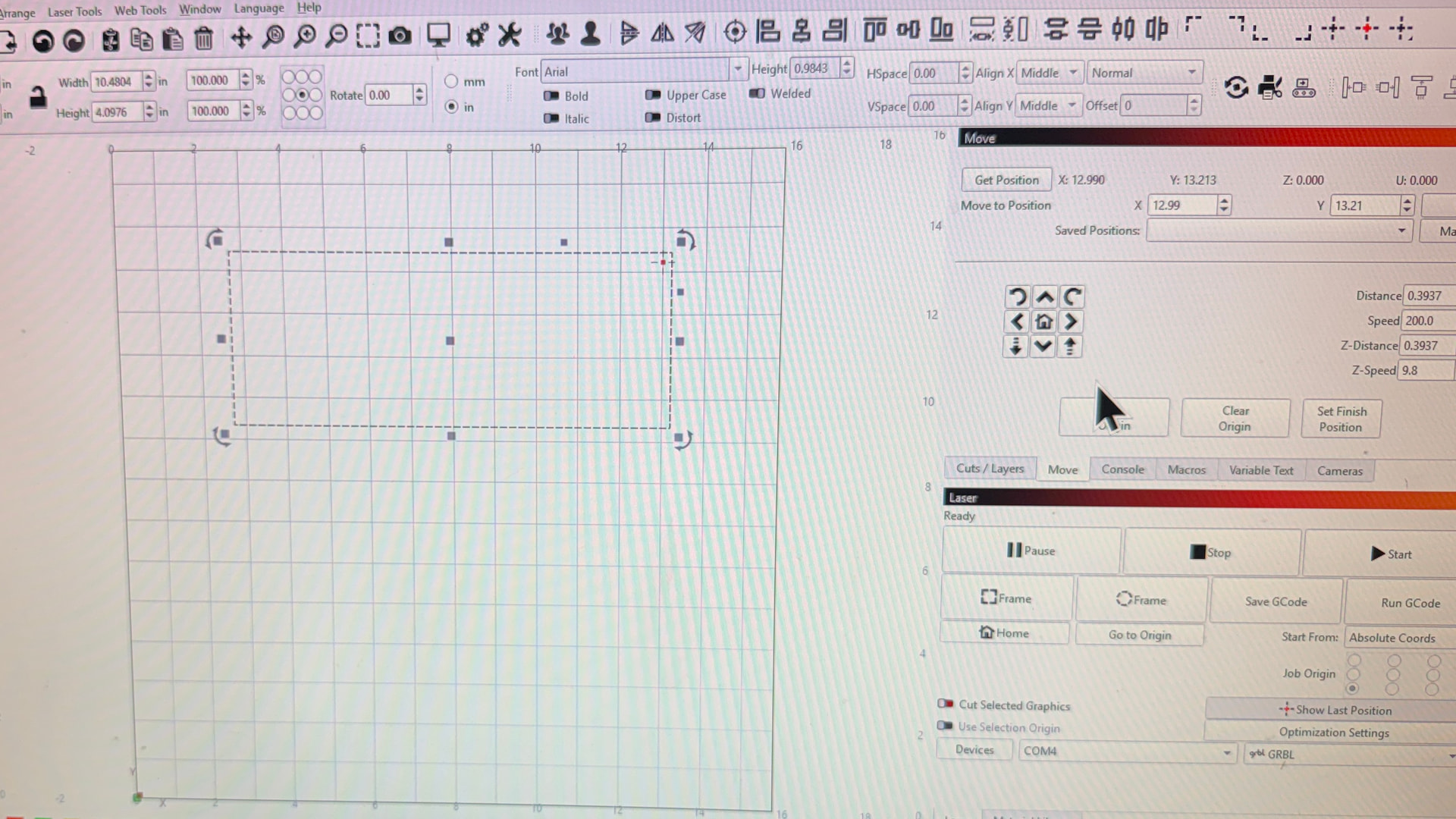Click the jog Up arrow in Move panel

(x=1045, y=297)
